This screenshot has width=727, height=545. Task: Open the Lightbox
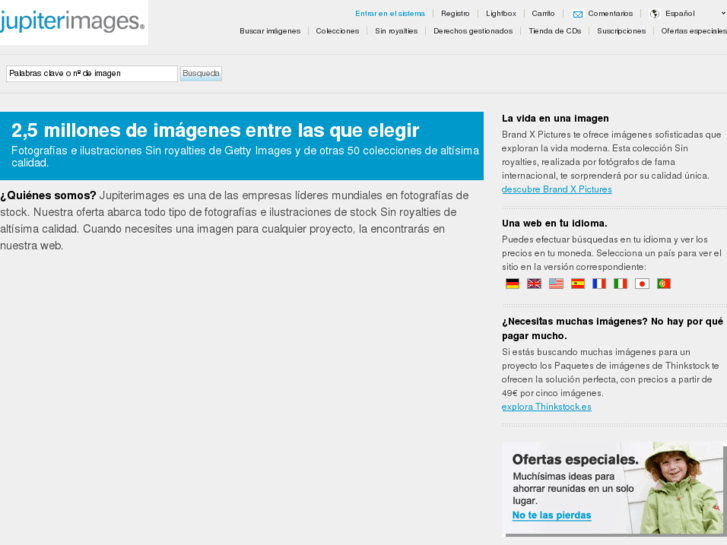(501, 13)
